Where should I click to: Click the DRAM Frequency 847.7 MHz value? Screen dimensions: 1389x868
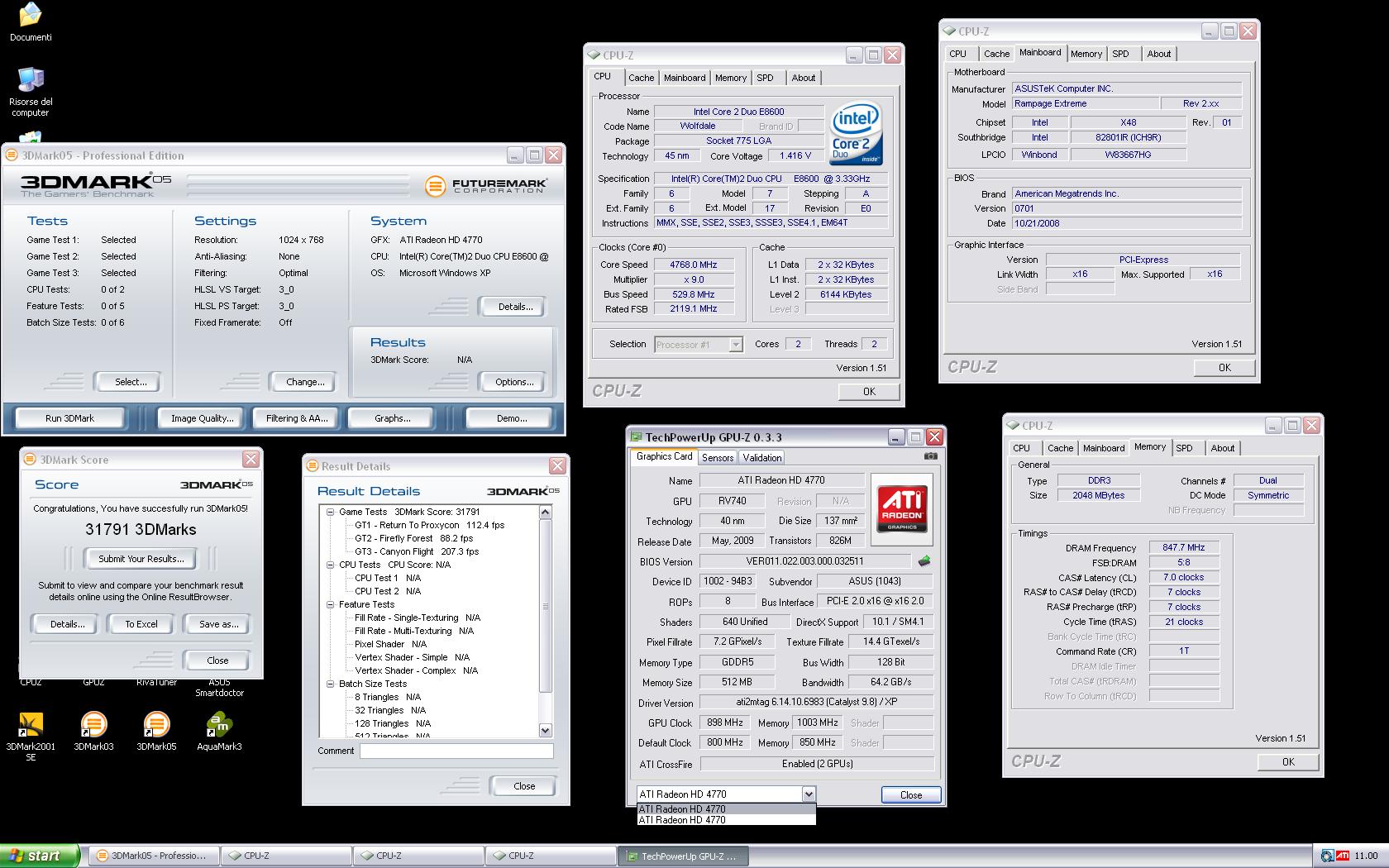[1183, 547]
